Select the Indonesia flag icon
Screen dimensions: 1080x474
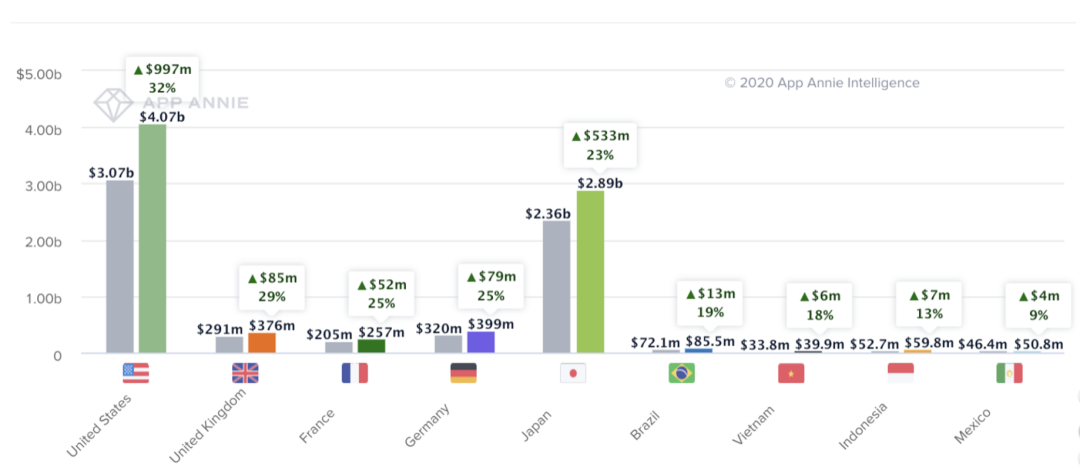pyautogui.click(x=900, y=373)
